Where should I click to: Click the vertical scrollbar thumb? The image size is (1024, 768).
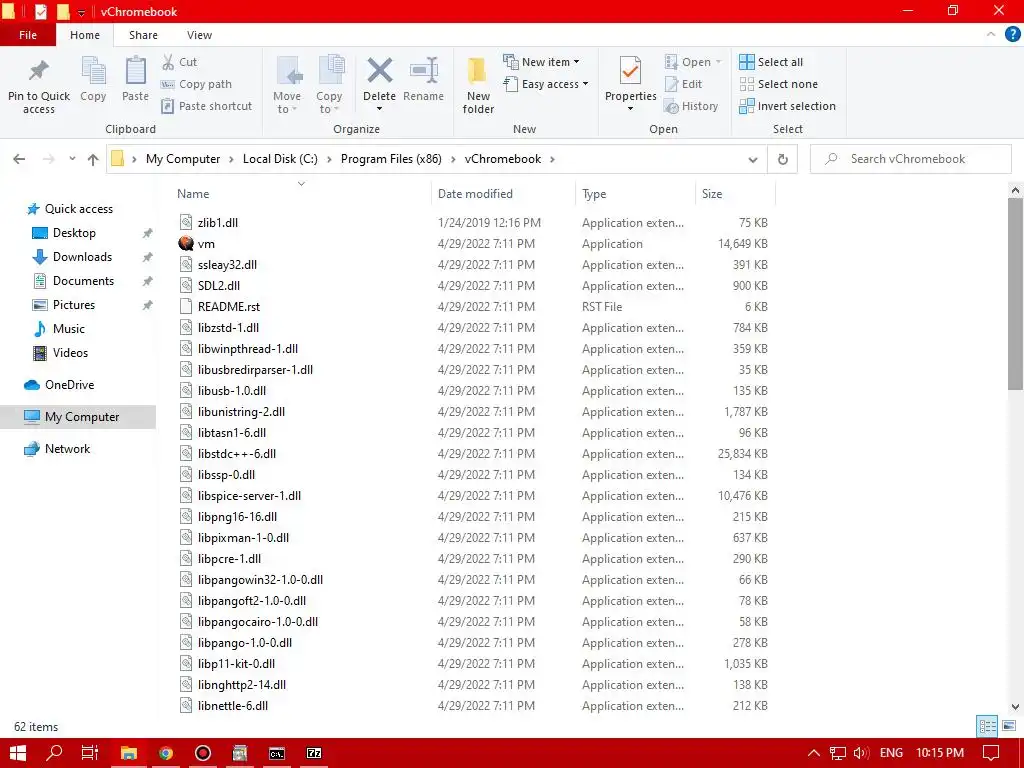pyautogui.click(x=1015, y=294)
